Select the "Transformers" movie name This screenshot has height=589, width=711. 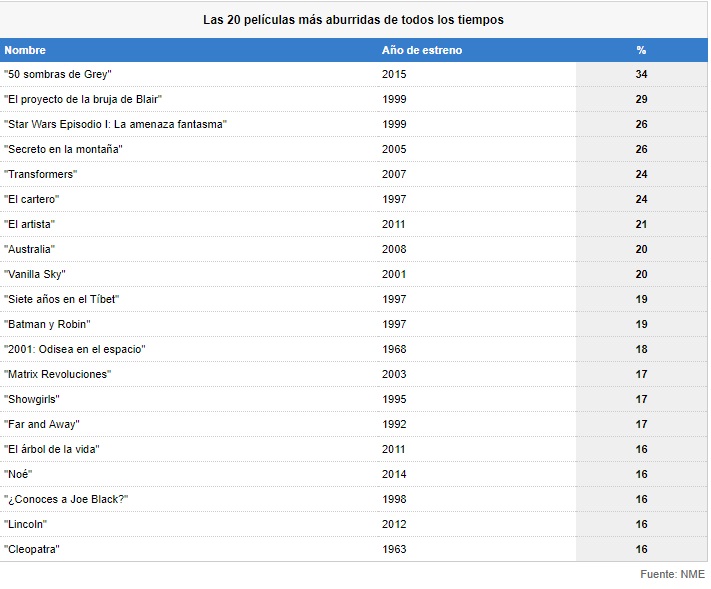(40, 174)
